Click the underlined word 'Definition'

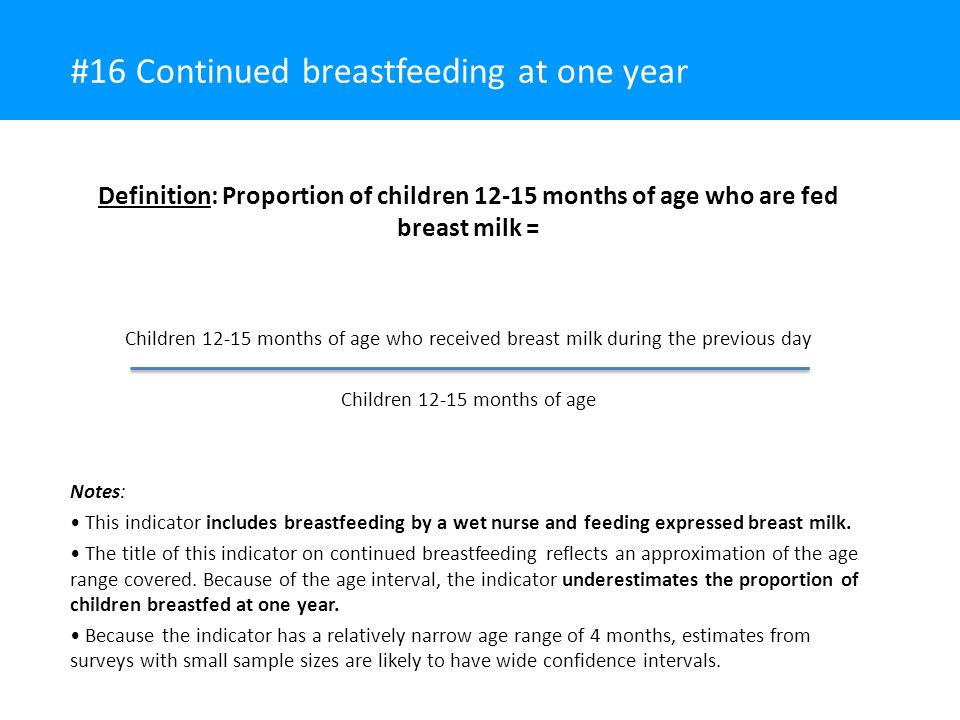pos(154,196)
